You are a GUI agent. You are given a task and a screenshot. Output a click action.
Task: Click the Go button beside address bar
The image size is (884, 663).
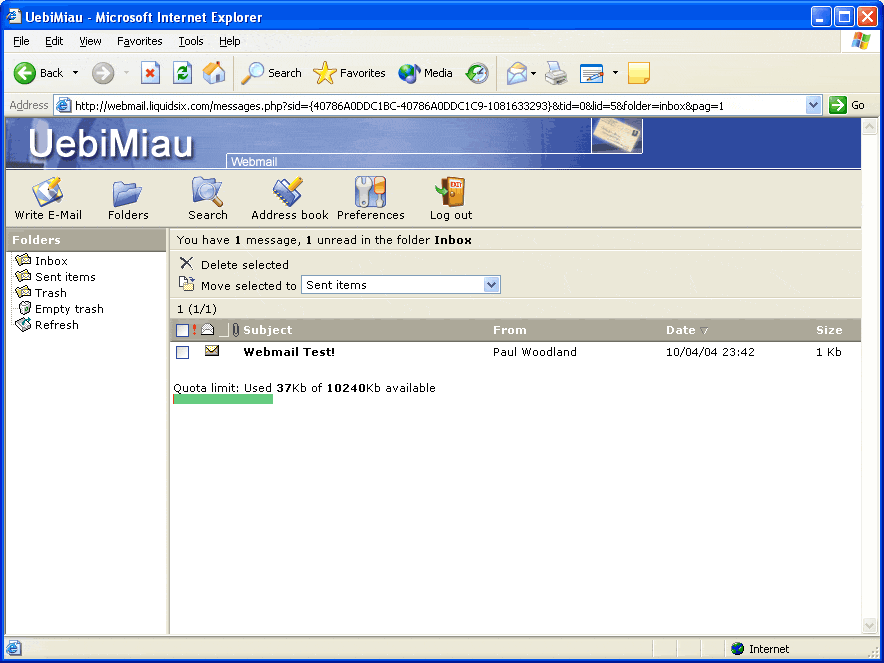point(847,105)
